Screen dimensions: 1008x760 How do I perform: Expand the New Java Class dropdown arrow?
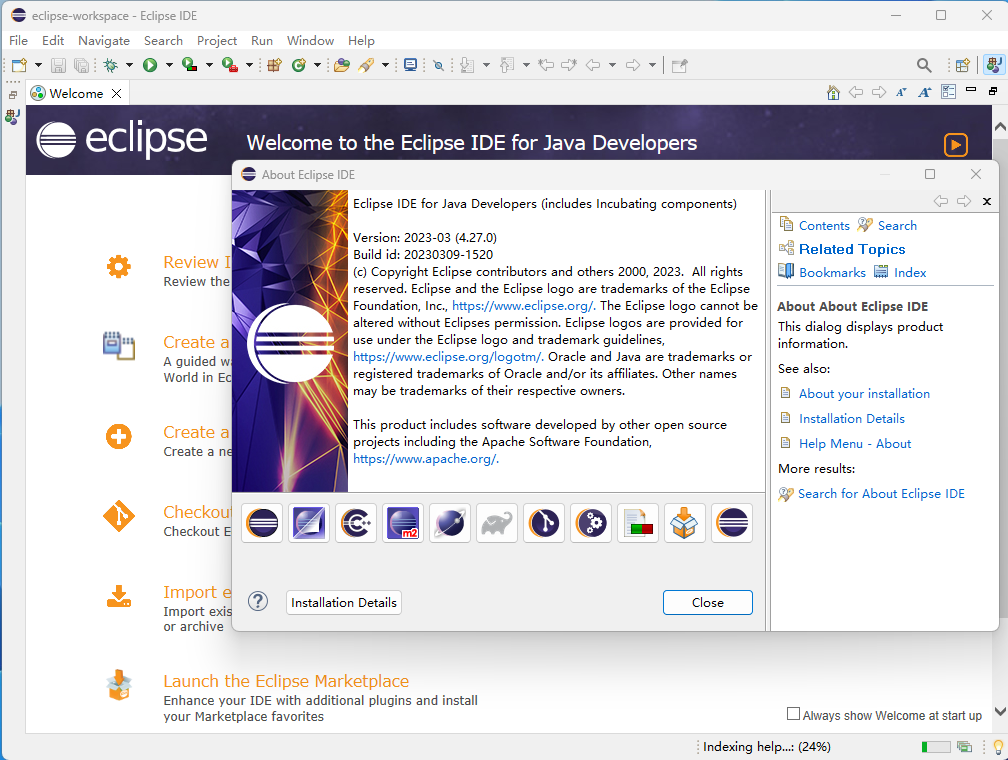pyautogui.click(x=317, y=65)
